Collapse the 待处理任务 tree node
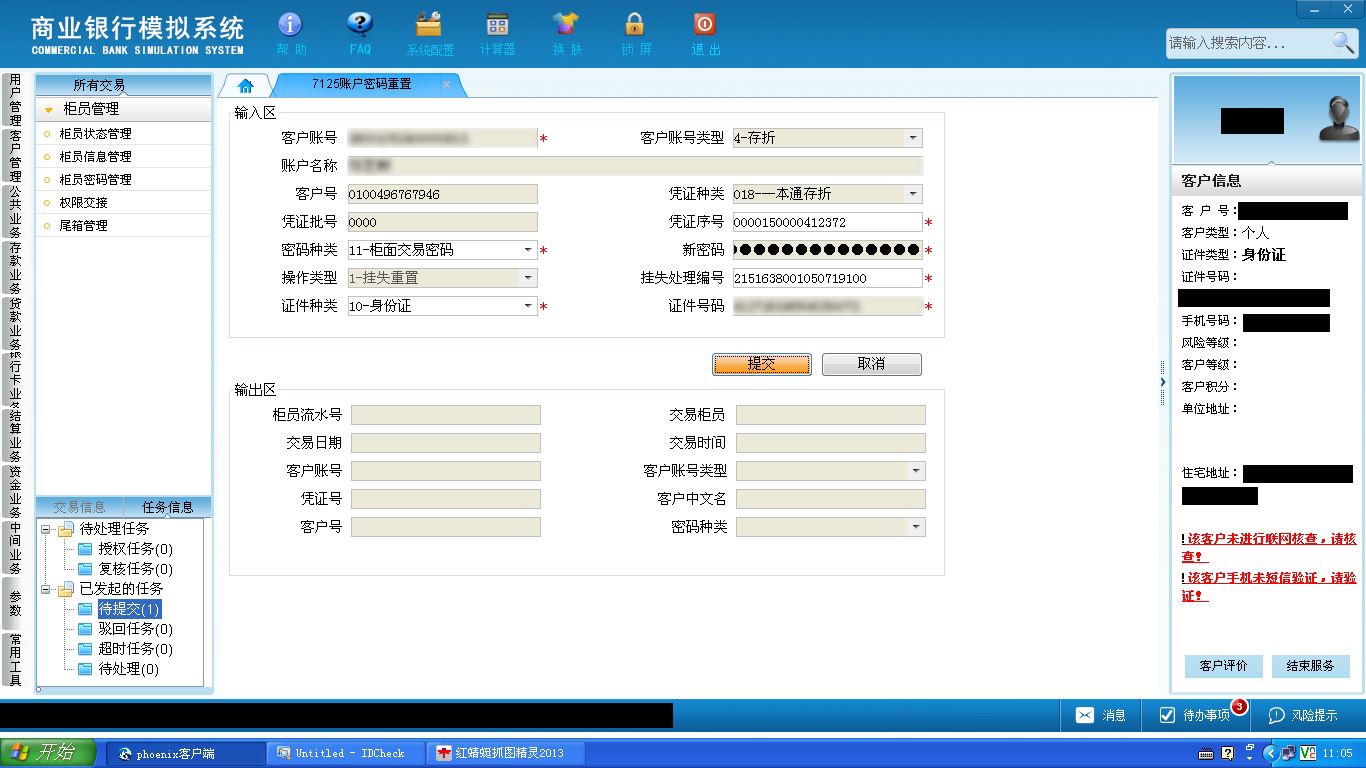1366x768 pixels. tap(45, 529)
